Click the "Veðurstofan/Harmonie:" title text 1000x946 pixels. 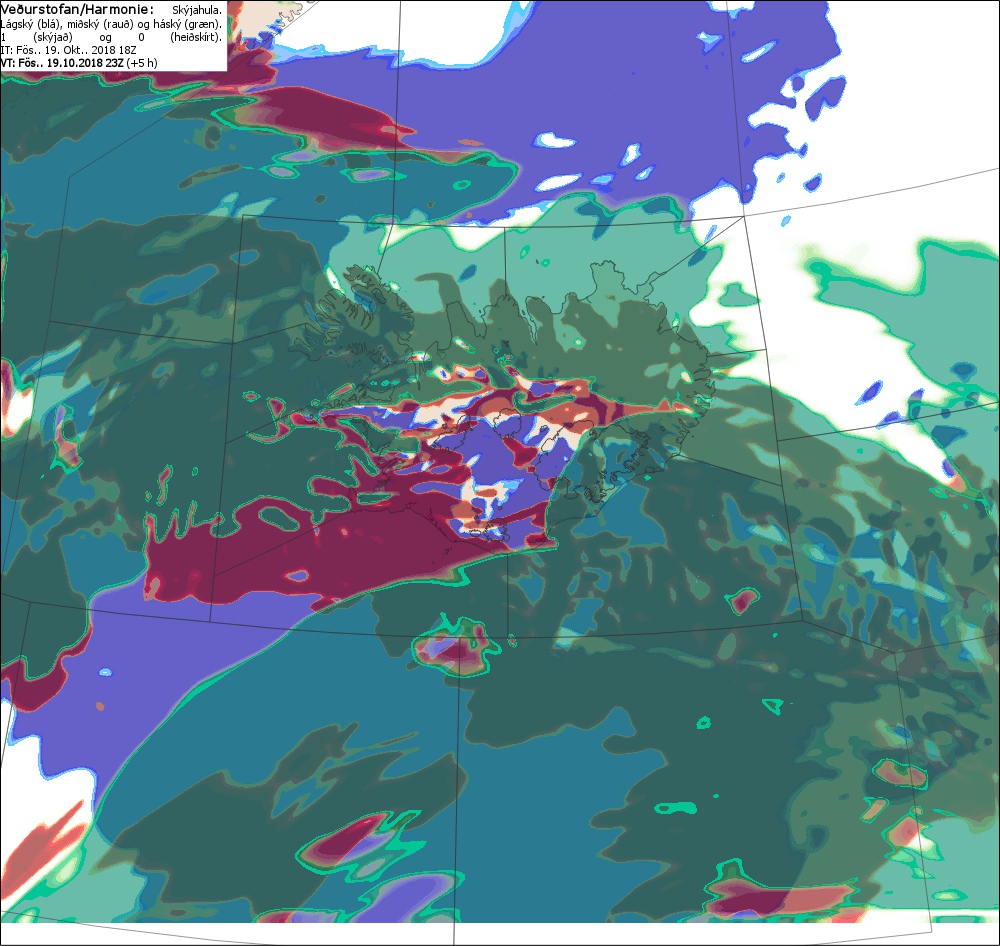[x=77, y=10]
